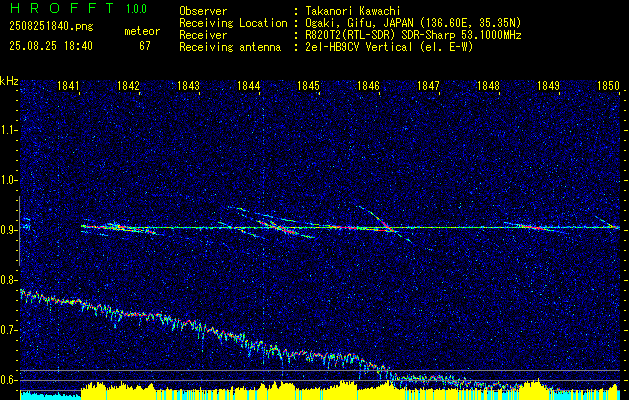Click the Receiving Location label

tap(233, 23)
